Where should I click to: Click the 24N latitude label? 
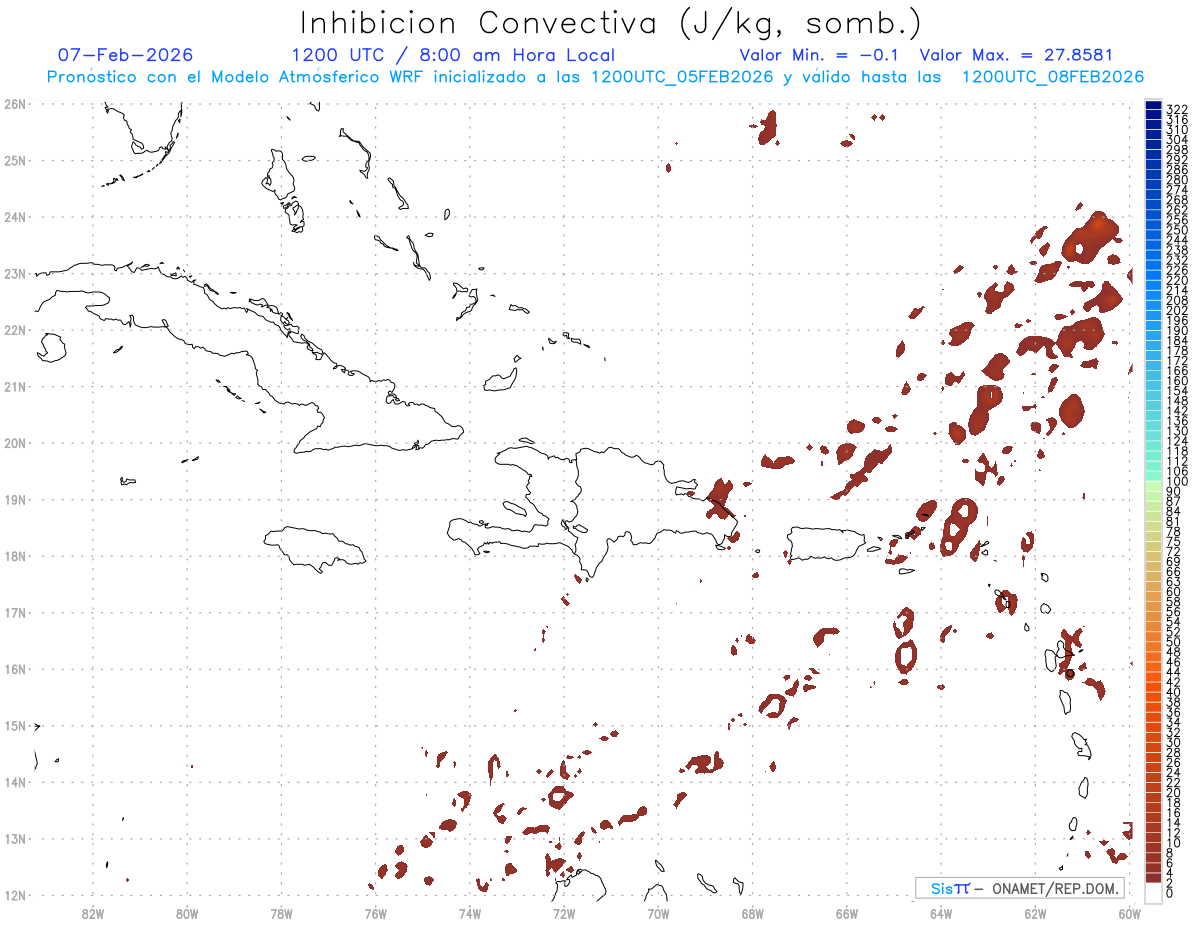point(15,217)
